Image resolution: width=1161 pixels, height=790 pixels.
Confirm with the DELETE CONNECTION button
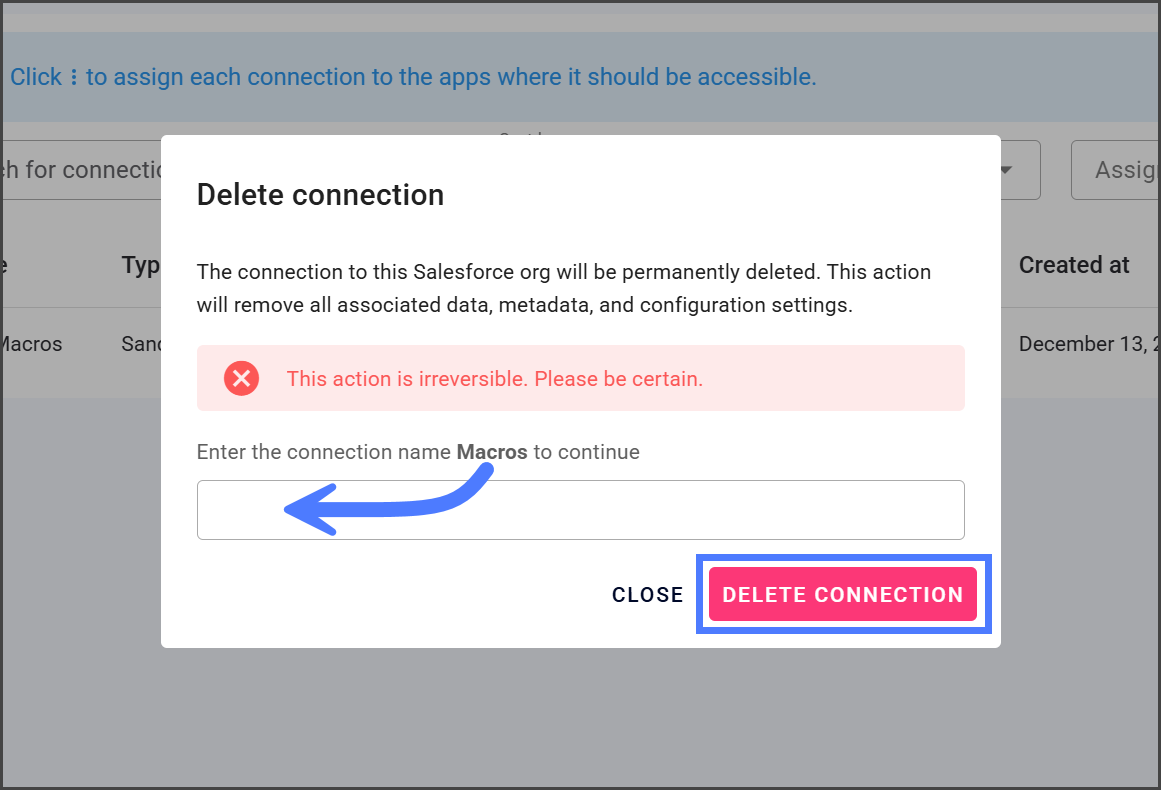[842, 595]
